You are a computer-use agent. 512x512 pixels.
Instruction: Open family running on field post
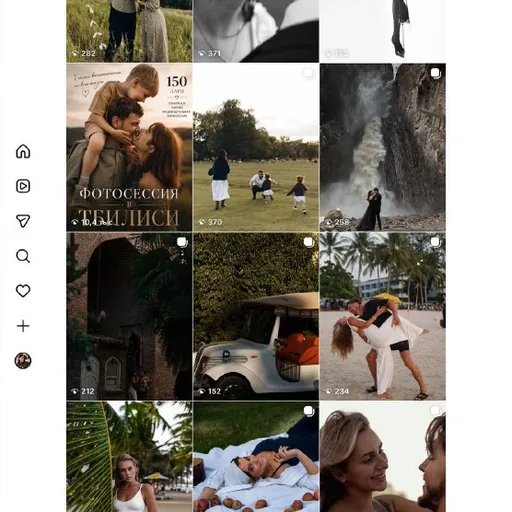256,147
